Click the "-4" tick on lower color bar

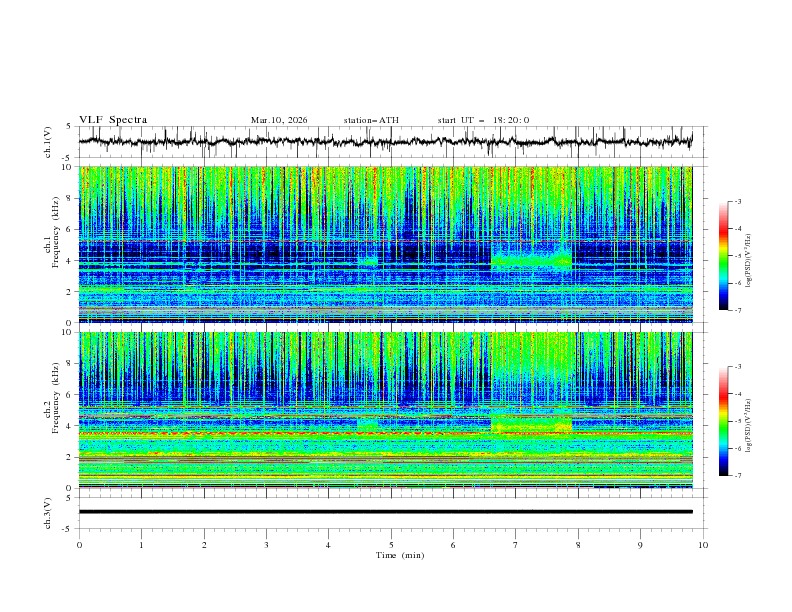click(x=737, y=394)
